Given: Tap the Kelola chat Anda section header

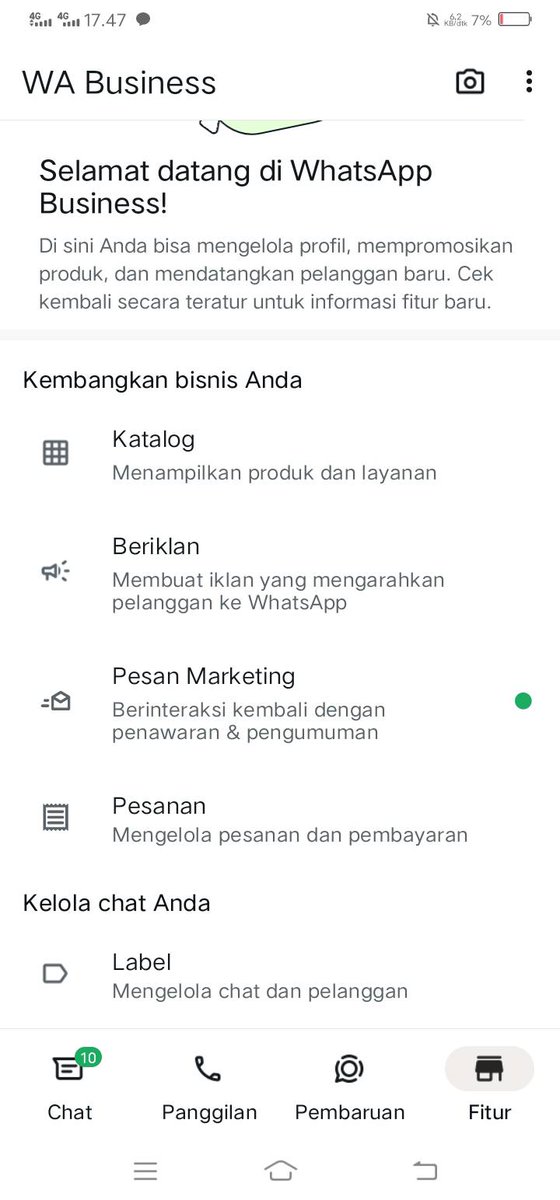Looking at the screenshot, I should coord(116,903).
